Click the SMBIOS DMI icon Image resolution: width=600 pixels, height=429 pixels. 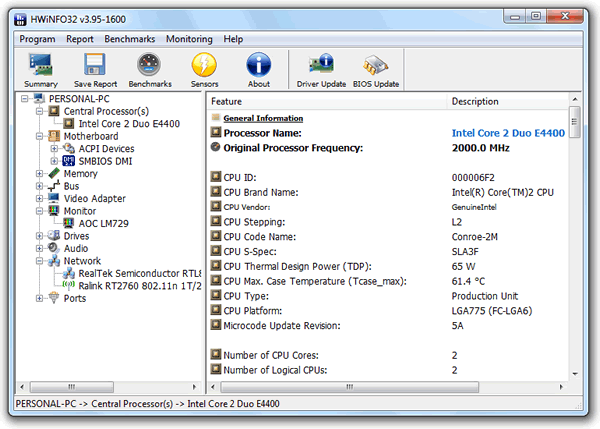point(69,161)
